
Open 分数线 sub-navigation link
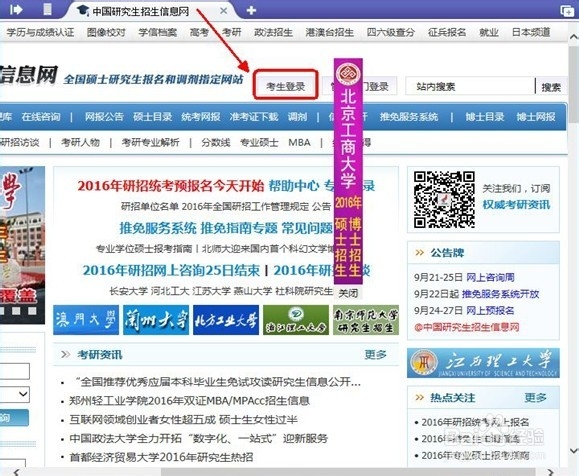pos(216,142)
